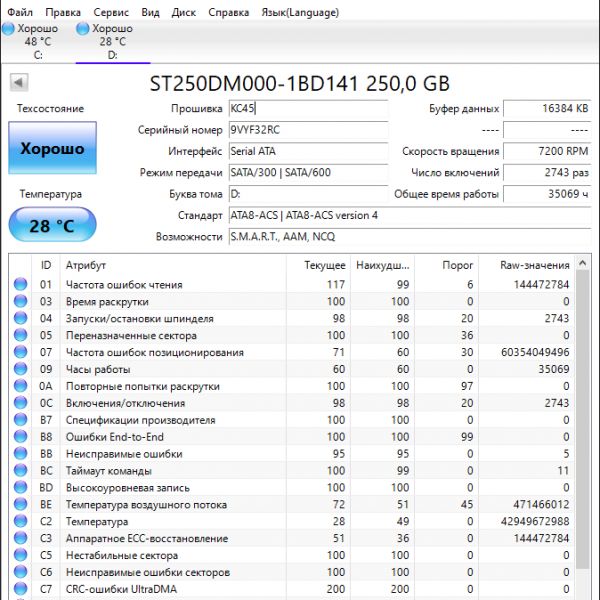Click the transfer mode field SATA/300 | SATA/600
Screen dimensions: 600x600
click(308, 173)
